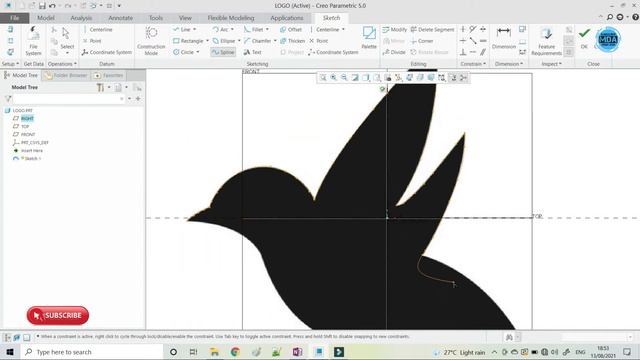The height and width of the screenshot is (360, 640).
Task: Switch to the Folder Browser tab
Action: (x=66, y=76)
